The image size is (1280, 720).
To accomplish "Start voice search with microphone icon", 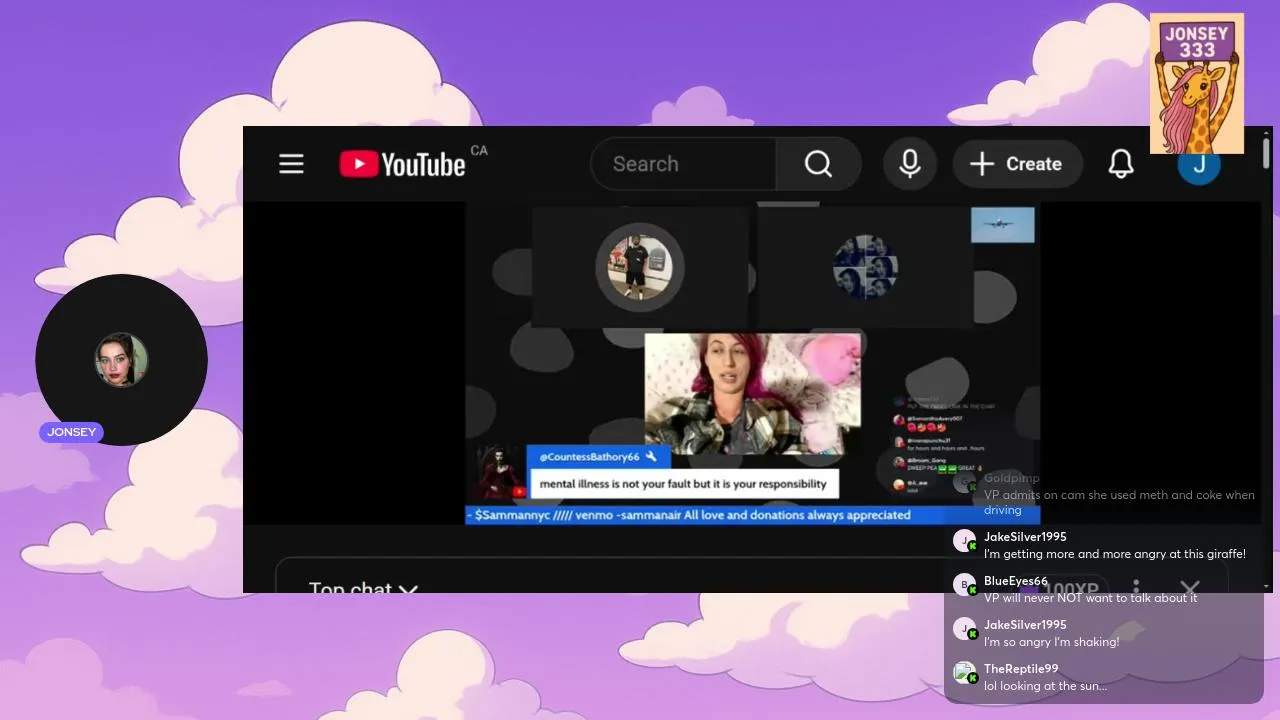I will [910, 164].
